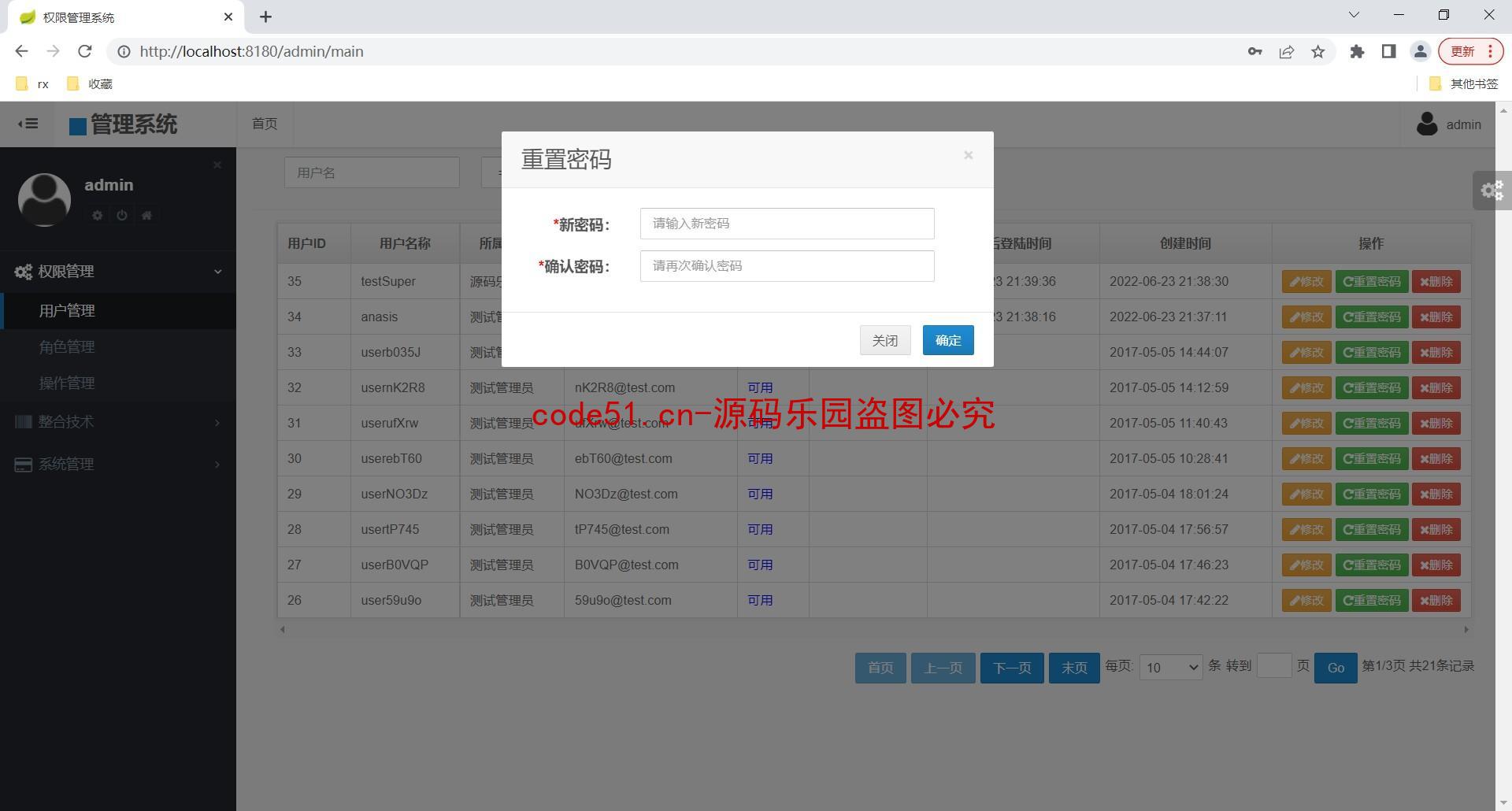Open the browser extensions puzzle icon

1357,51
